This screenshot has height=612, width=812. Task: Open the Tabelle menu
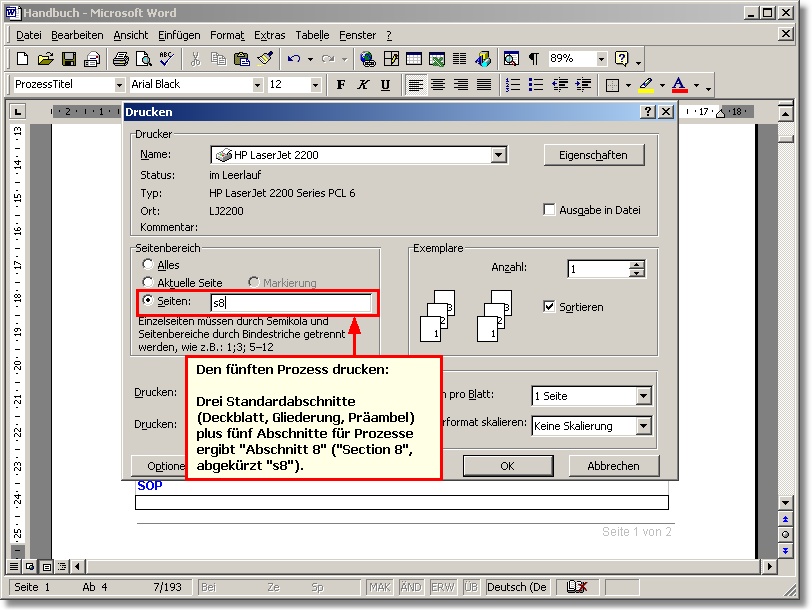point(311,35)
